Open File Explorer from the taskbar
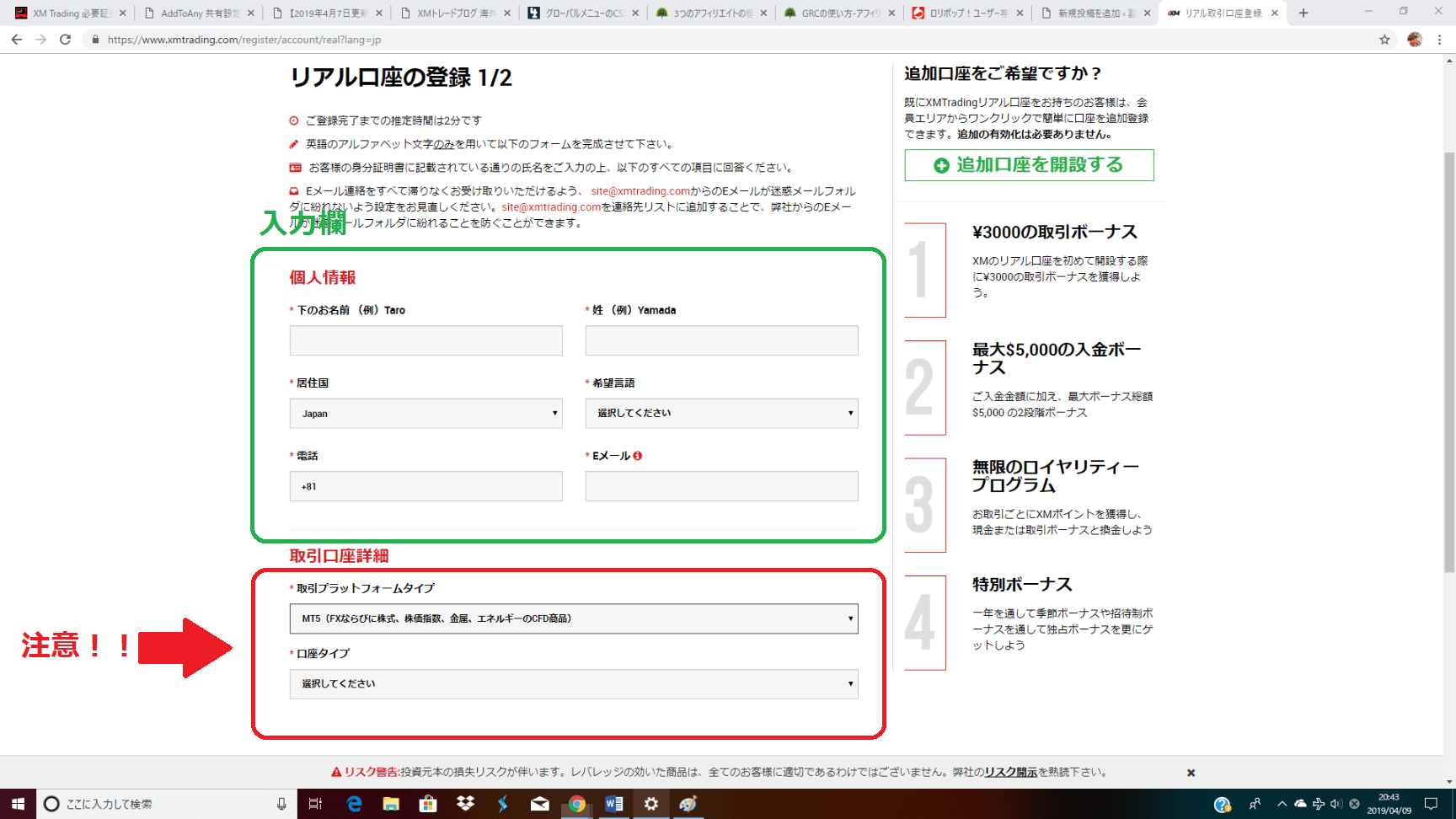 coord(391,804)
